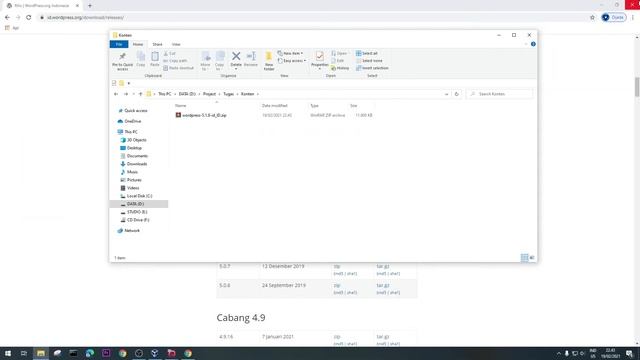Switch to the Share ribbon tab

[157, 44]
